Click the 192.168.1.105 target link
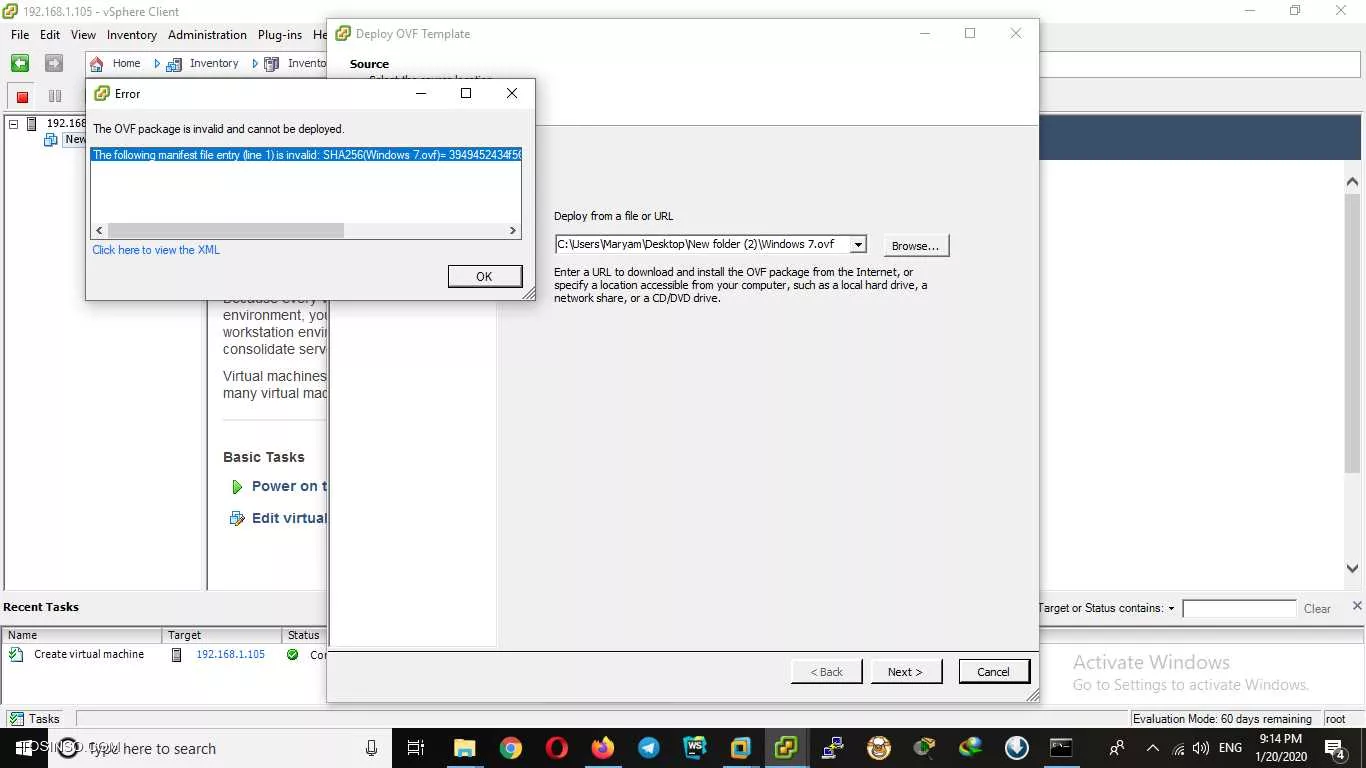This screenshot has height=768, width=1366. (230, 655)
